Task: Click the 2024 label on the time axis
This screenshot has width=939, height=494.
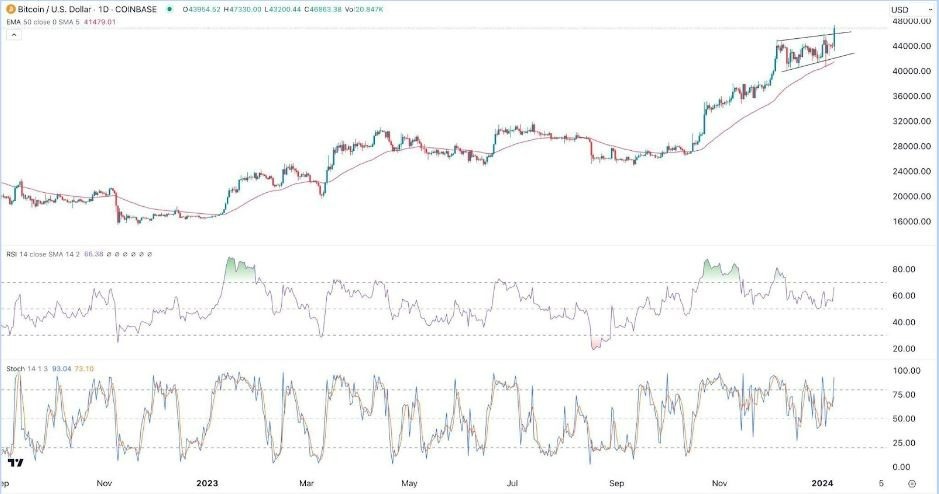Action: (822, 483)
